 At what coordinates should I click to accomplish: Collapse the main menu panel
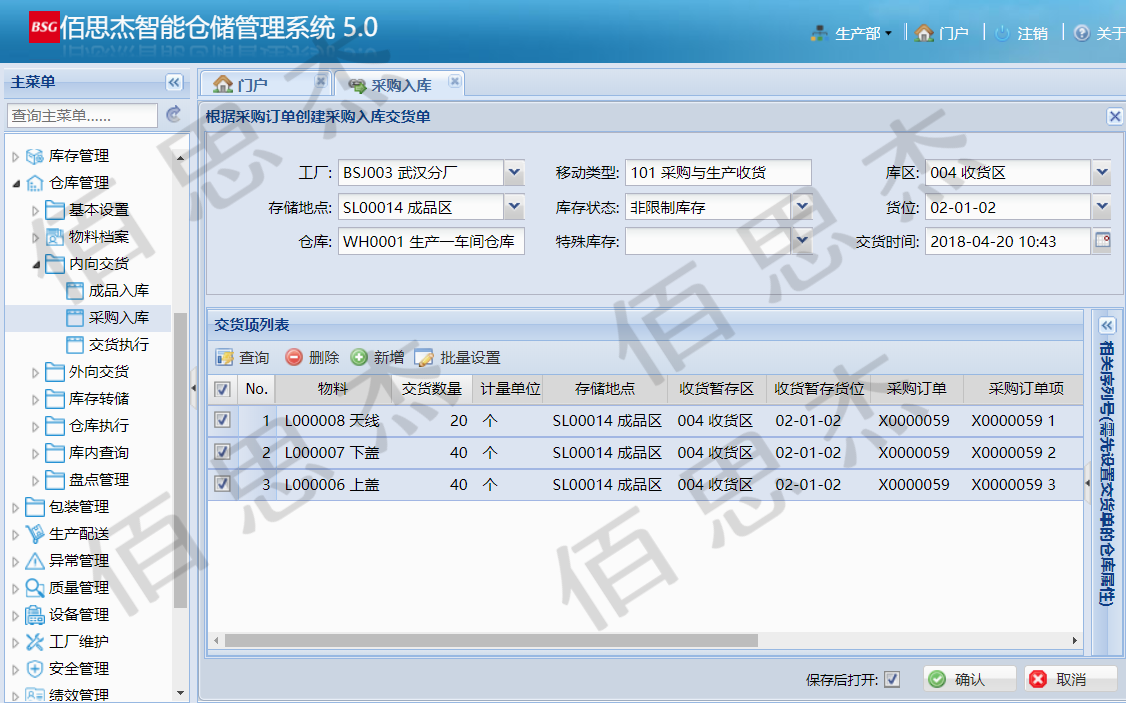(x=174, y=83)
